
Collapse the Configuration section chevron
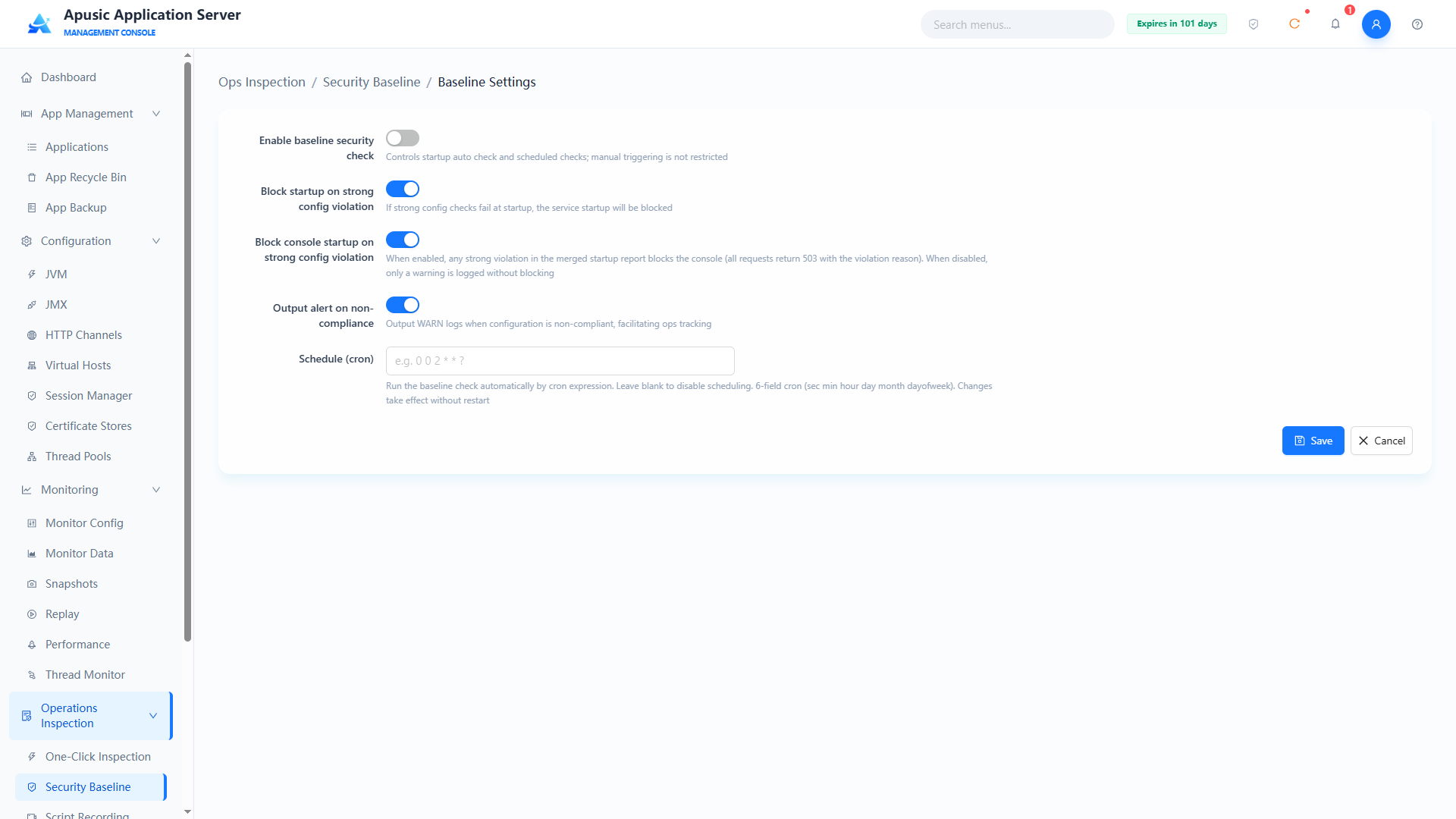156,241
